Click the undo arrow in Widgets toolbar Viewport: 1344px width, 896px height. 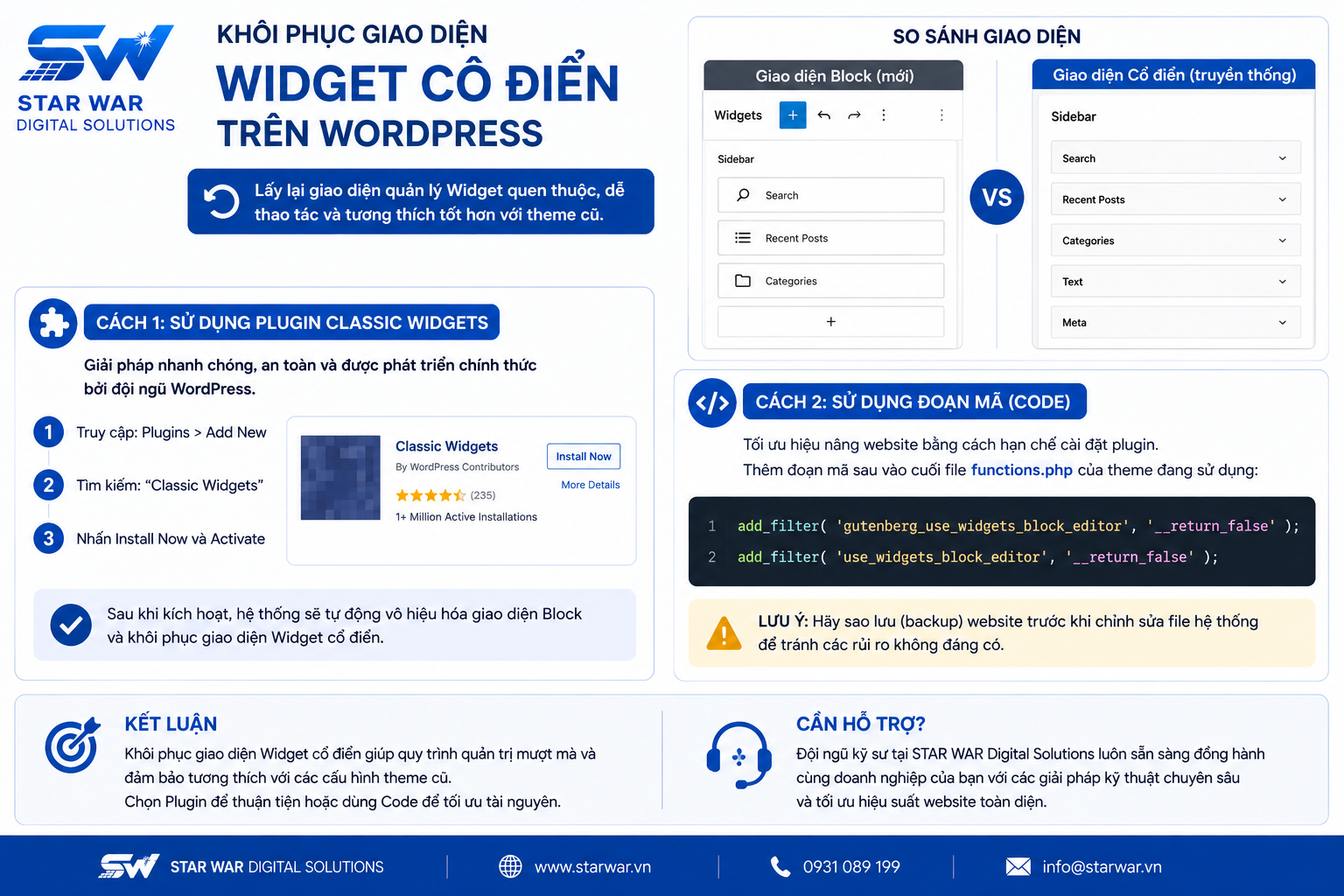click(823, 115)
